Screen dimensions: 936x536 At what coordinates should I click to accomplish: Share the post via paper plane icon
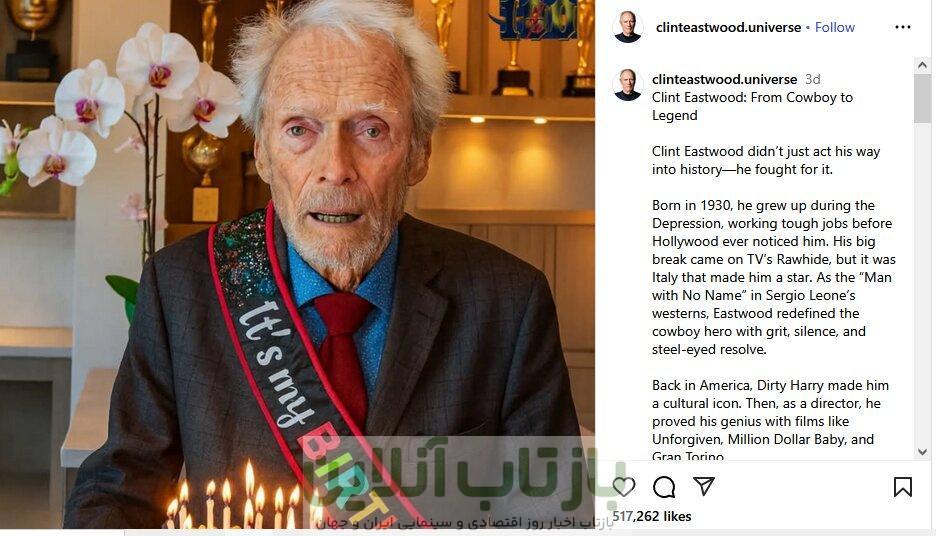[x=704, y=486]
